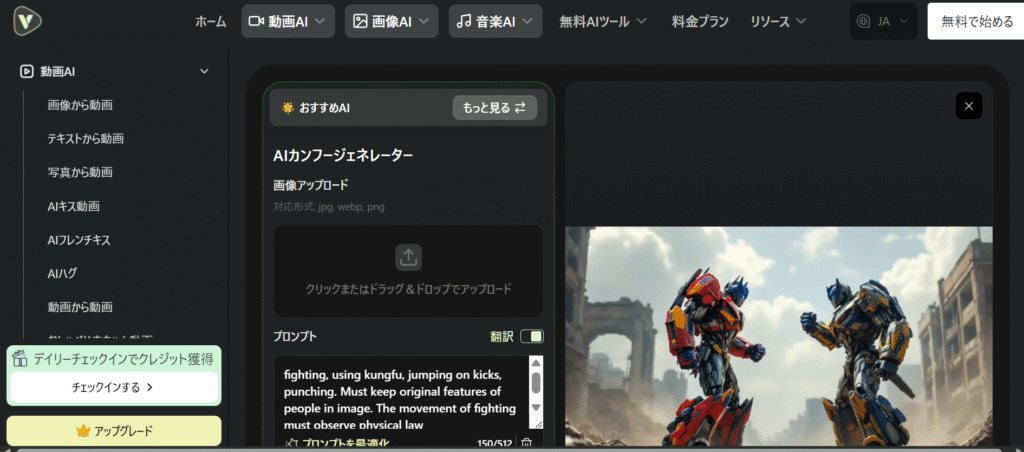Expand the 無料AIツール dropdown
The width and height of the screenshot is (1024, 452).
click(x=641, y=22)
